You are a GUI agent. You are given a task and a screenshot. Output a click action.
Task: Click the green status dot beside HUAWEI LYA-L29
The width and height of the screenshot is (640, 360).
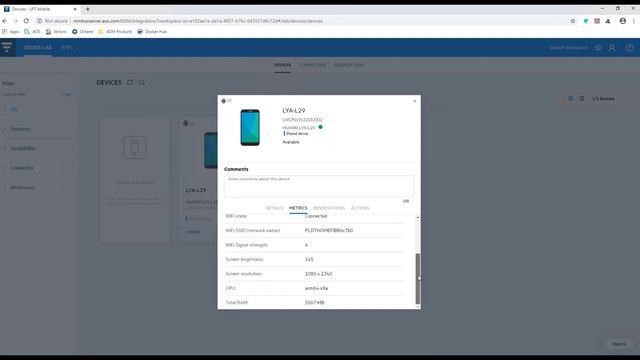tap(320, 127)
